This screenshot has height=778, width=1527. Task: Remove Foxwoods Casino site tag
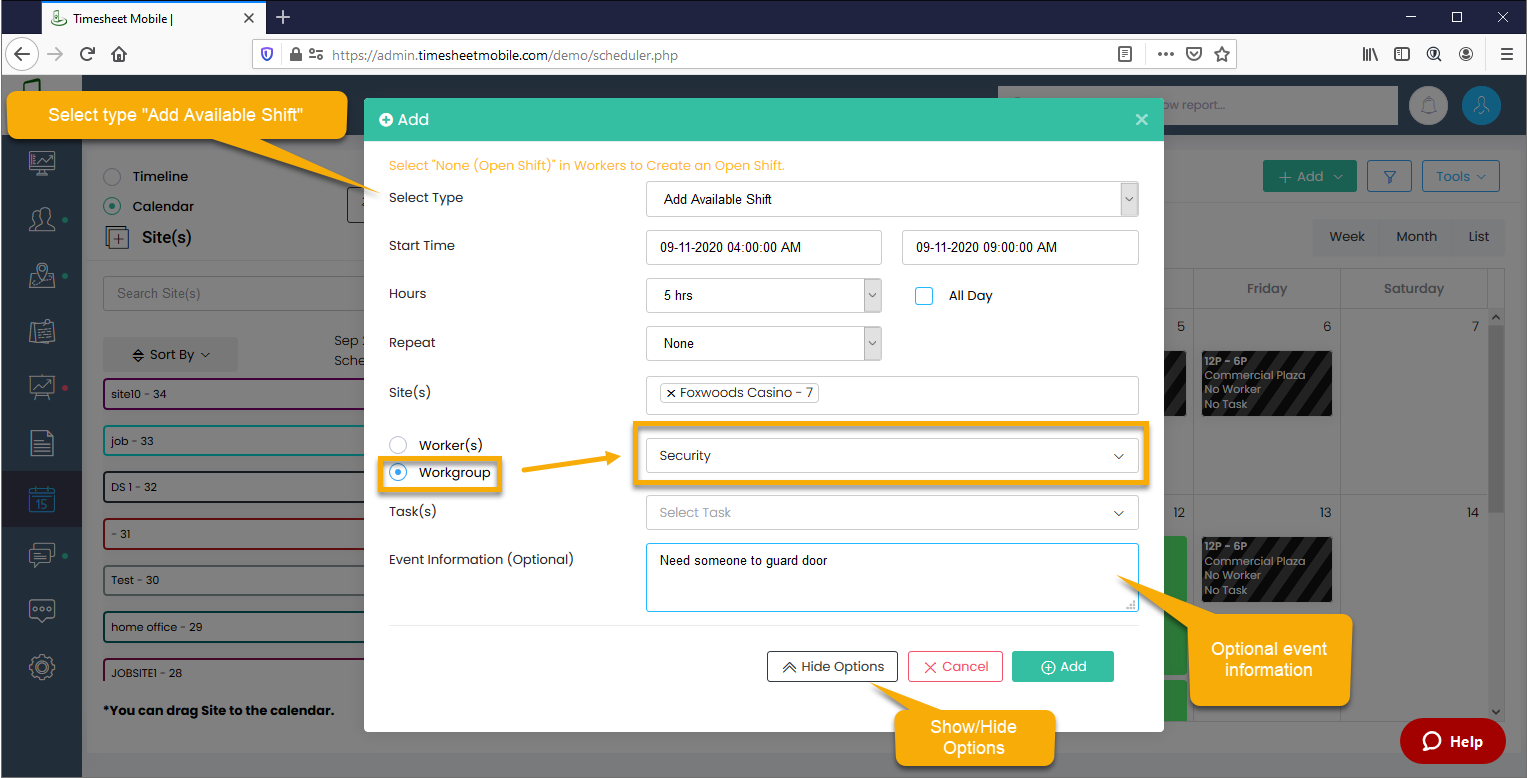671,393
